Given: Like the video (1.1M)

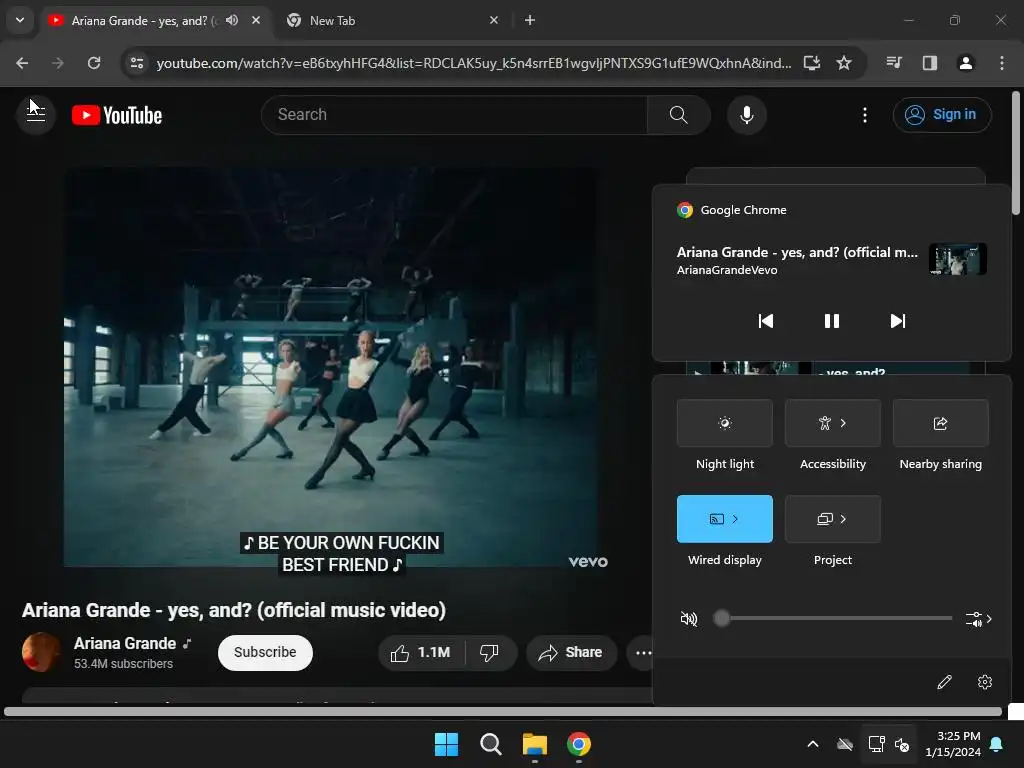Looking at the screenshot, I should click(x=421, y=652).
